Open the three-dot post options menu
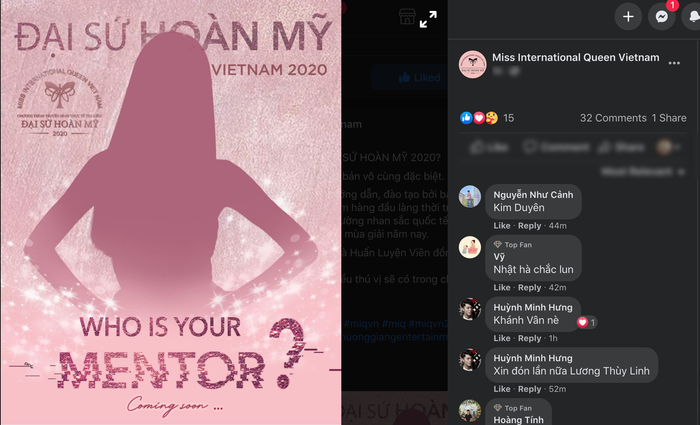700x425 pixels. coord(674,63)
